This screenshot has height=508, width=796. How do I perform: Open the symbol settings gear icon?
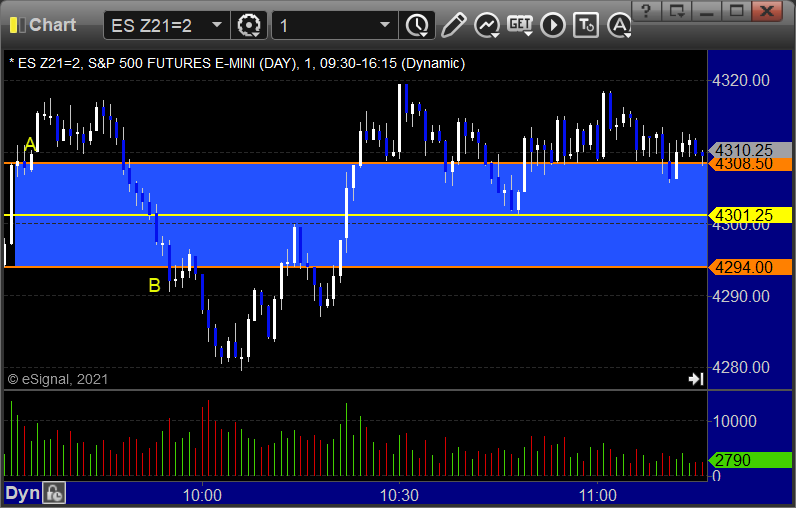point(249,25)
